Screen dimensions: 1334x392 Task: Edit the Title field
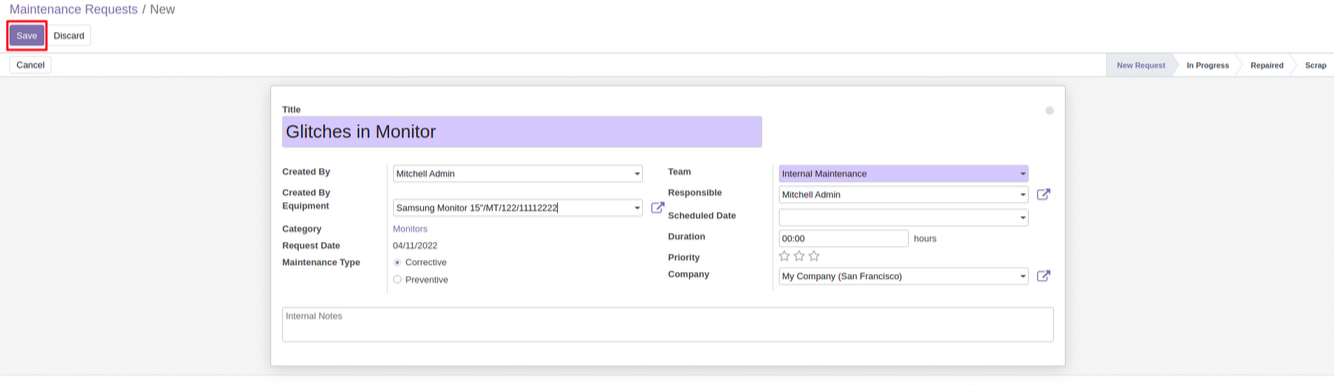[522, 132]
